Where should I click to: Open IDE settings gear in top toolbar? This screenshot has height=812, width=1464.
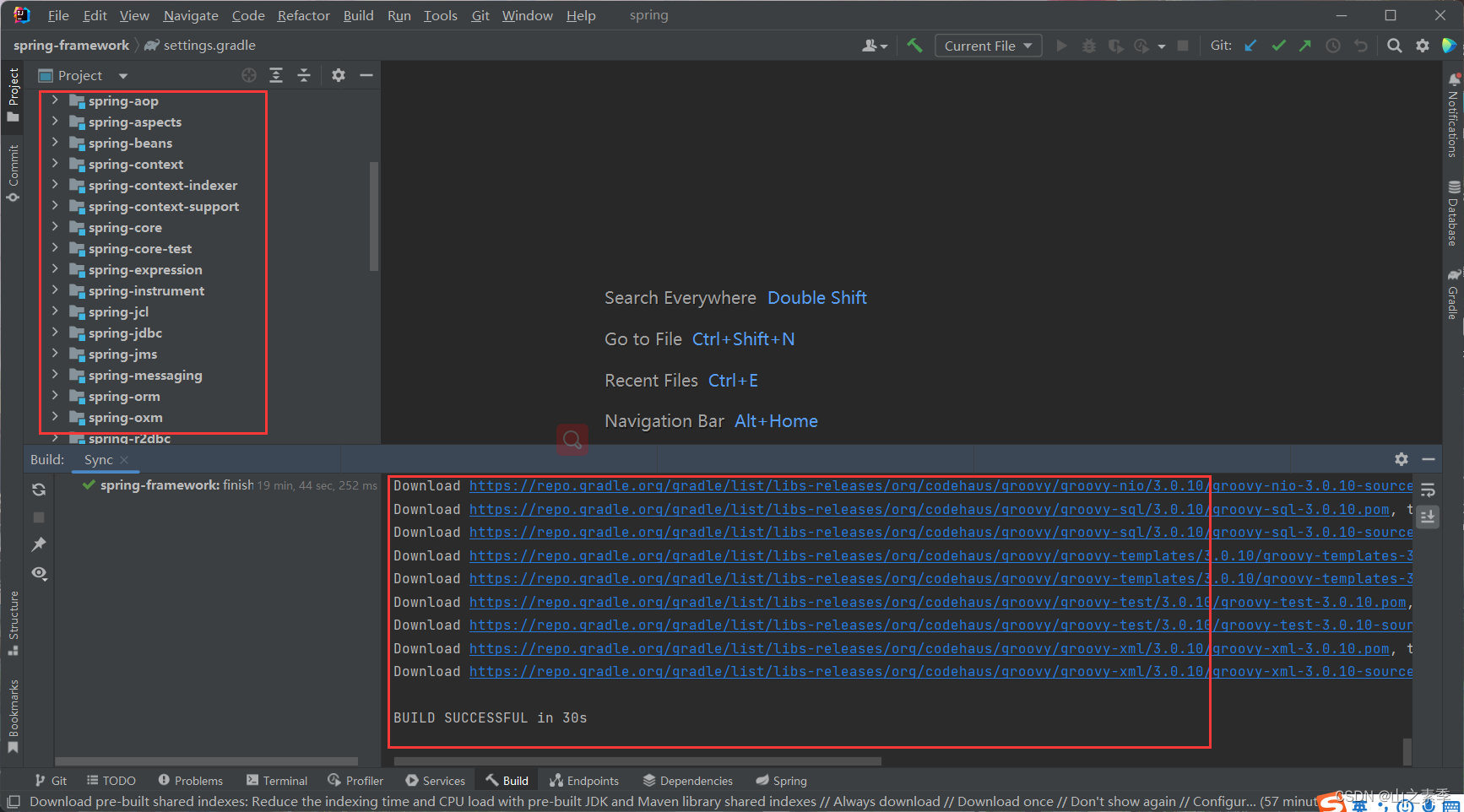(x=1423, y=46)
